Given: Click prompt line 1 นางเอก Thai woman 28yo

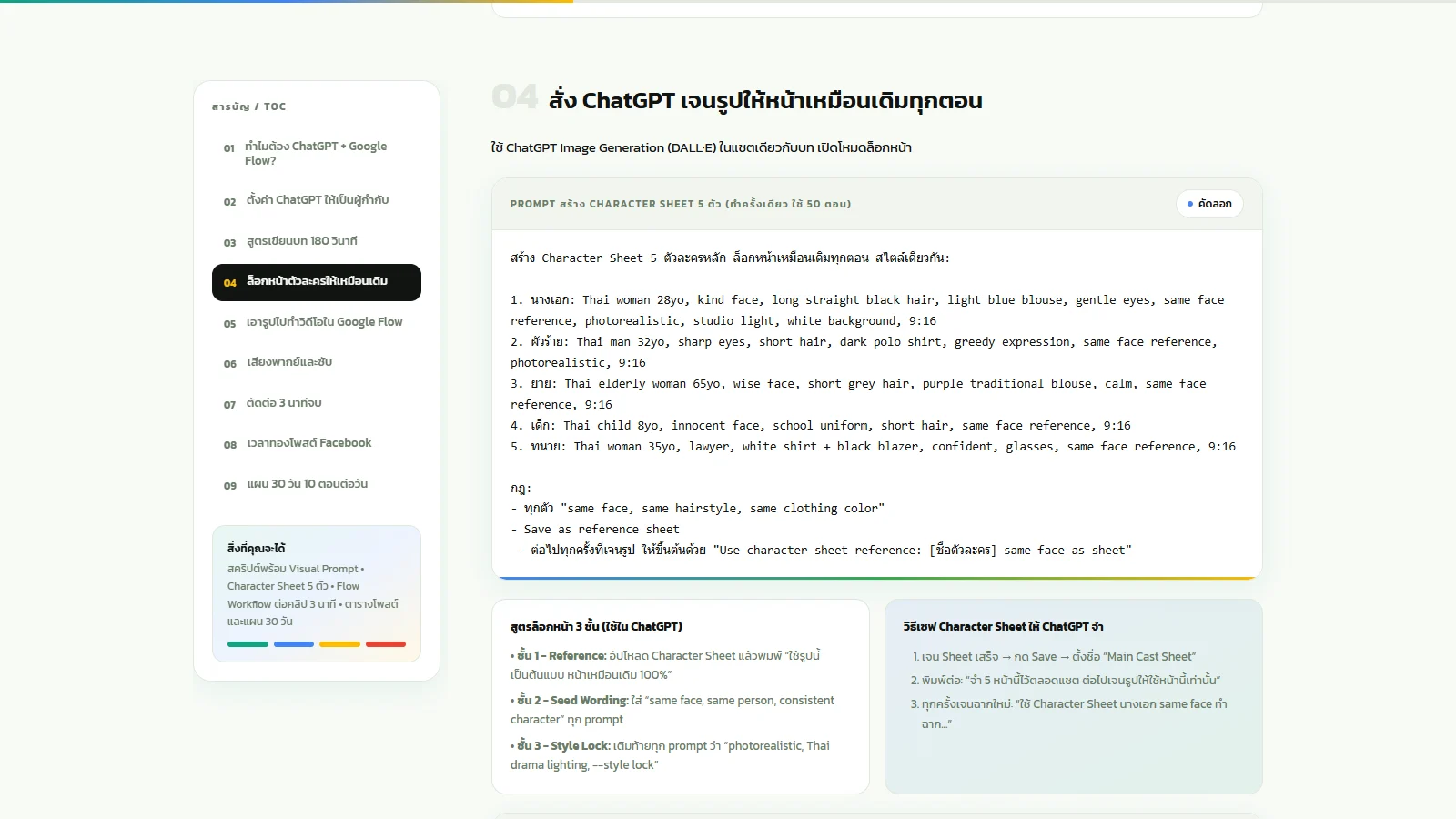Looking at the screenshot, I should click(x=867, y=310).
